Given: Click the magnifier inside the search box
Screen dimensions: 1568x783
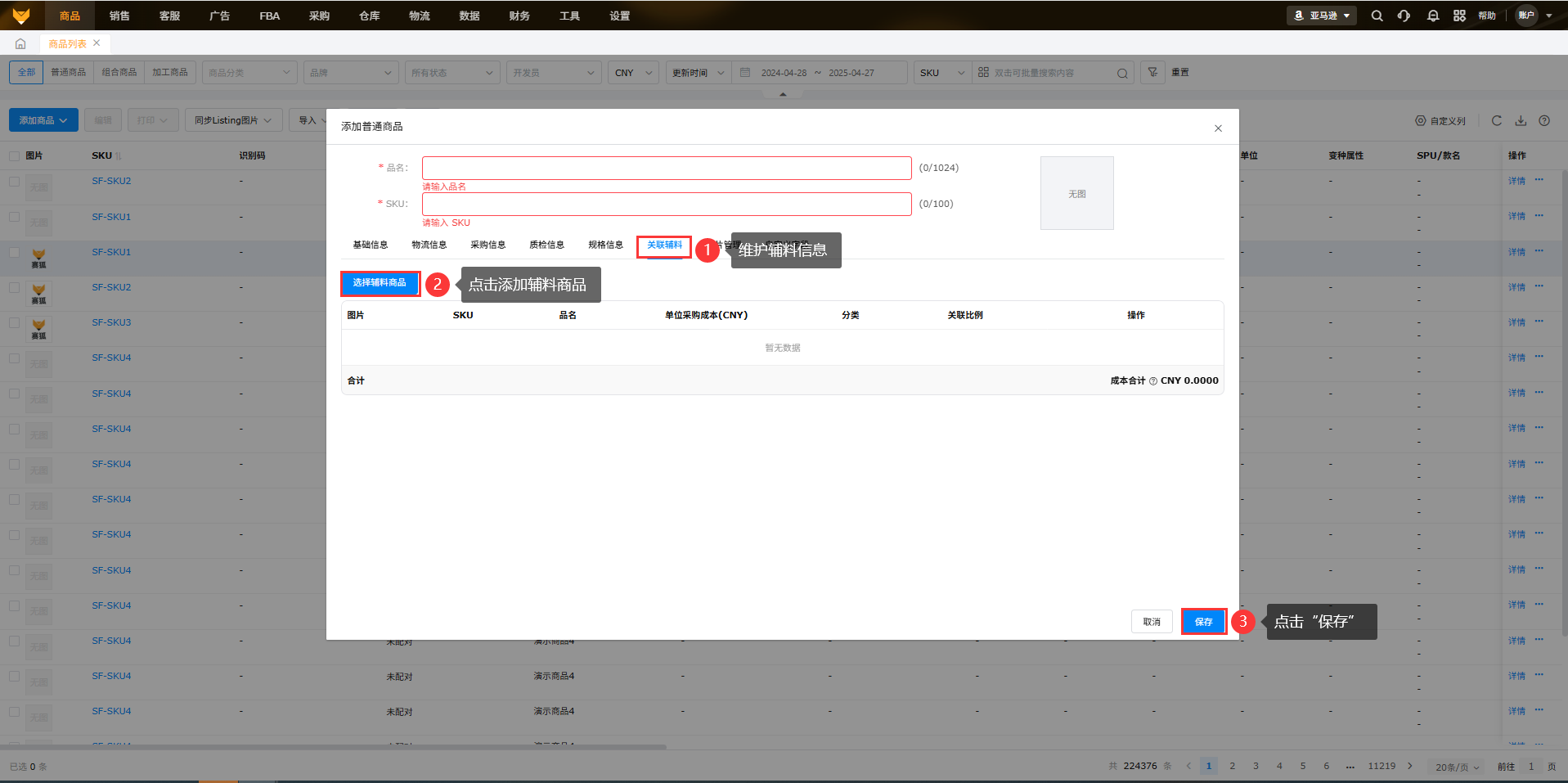Looking at the screenshot, I should tap(1122, 74).
